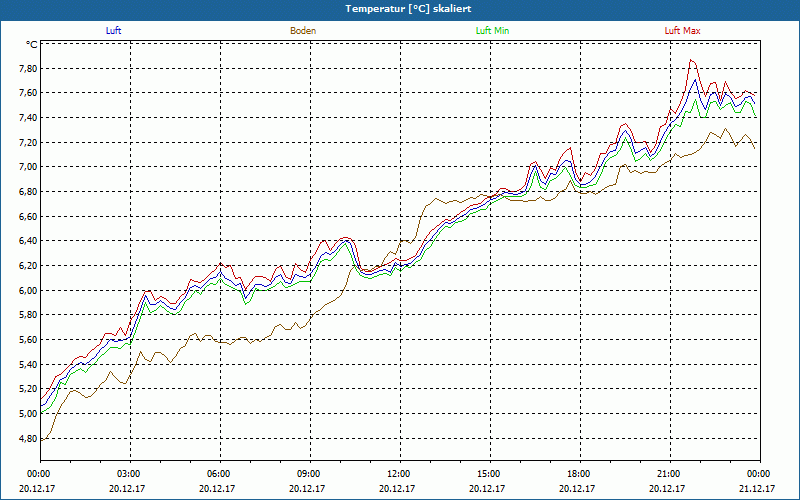
Task: Click the brown Boden curve start at 00:00
Action: [42, 440]
